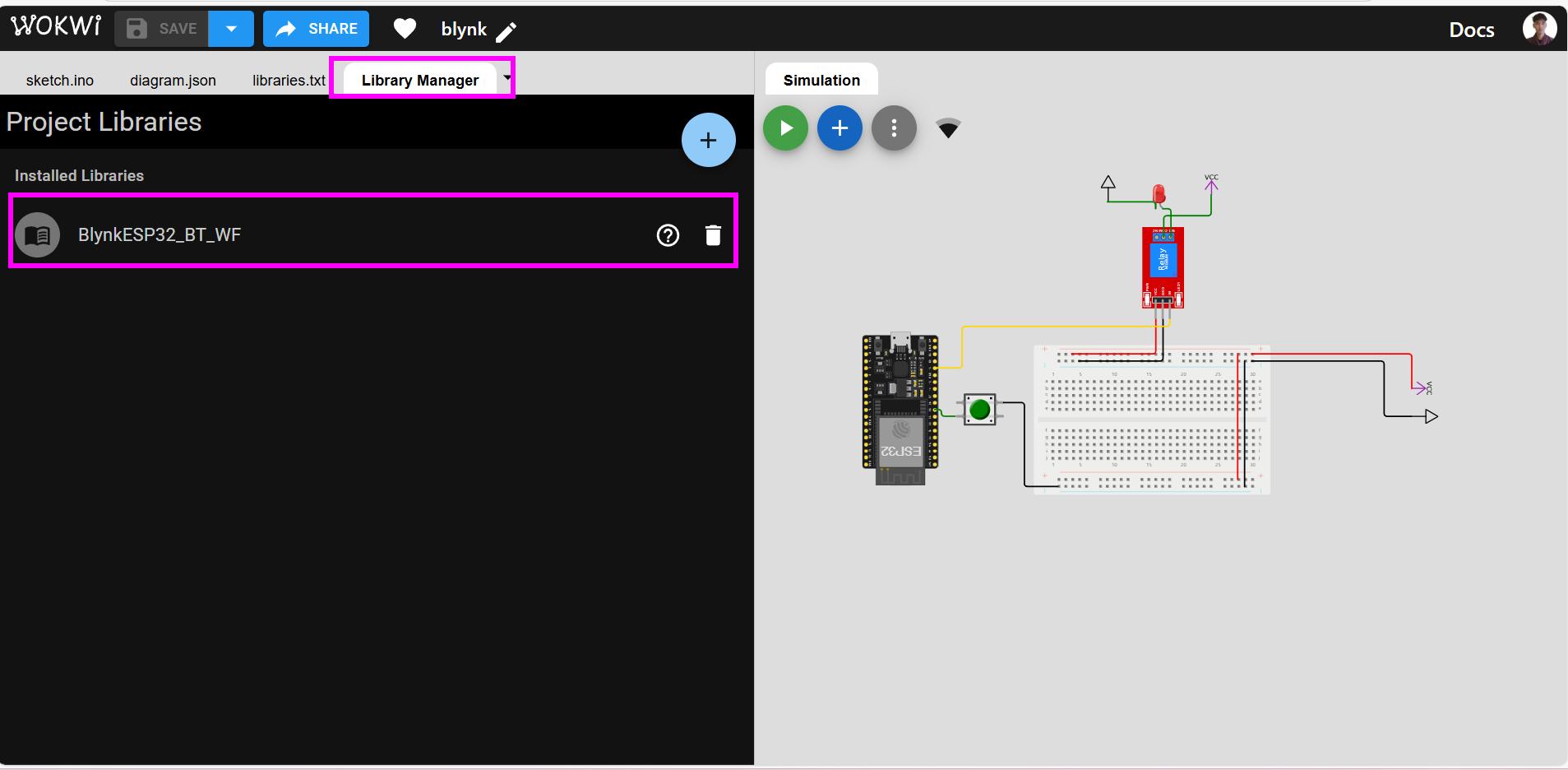Add a new part with blue plus

click(x=840, y=128)
